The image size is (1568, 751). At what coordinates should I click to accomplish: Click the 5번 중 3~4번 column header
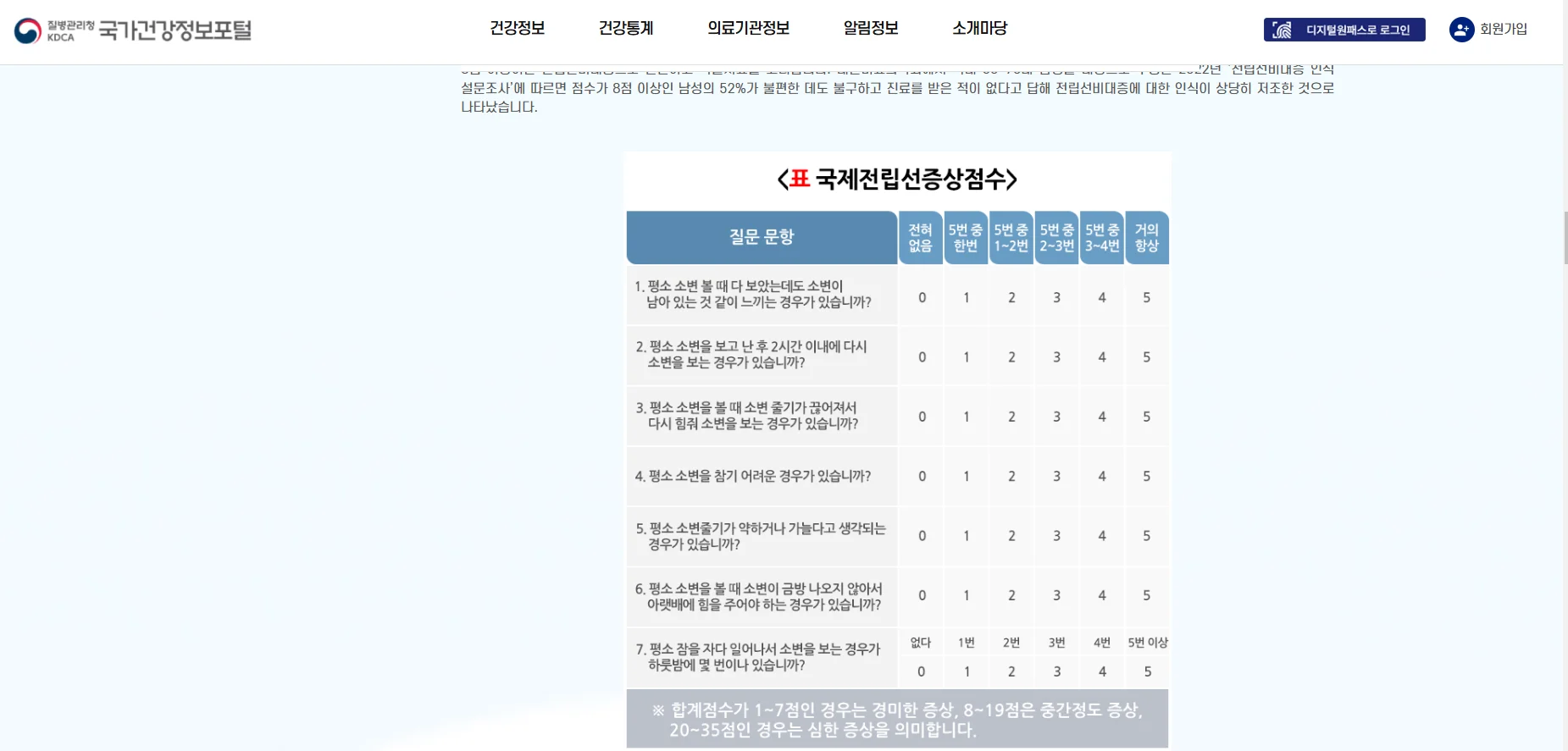(1102, 238)
